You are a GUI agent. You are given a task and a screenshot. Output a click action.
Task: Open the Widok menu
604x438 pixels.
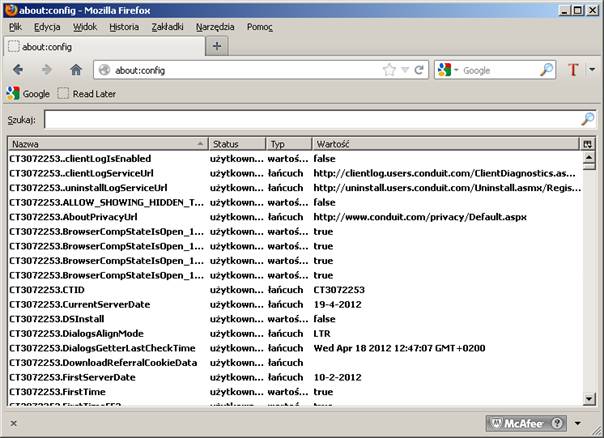[x=85, y=27]
